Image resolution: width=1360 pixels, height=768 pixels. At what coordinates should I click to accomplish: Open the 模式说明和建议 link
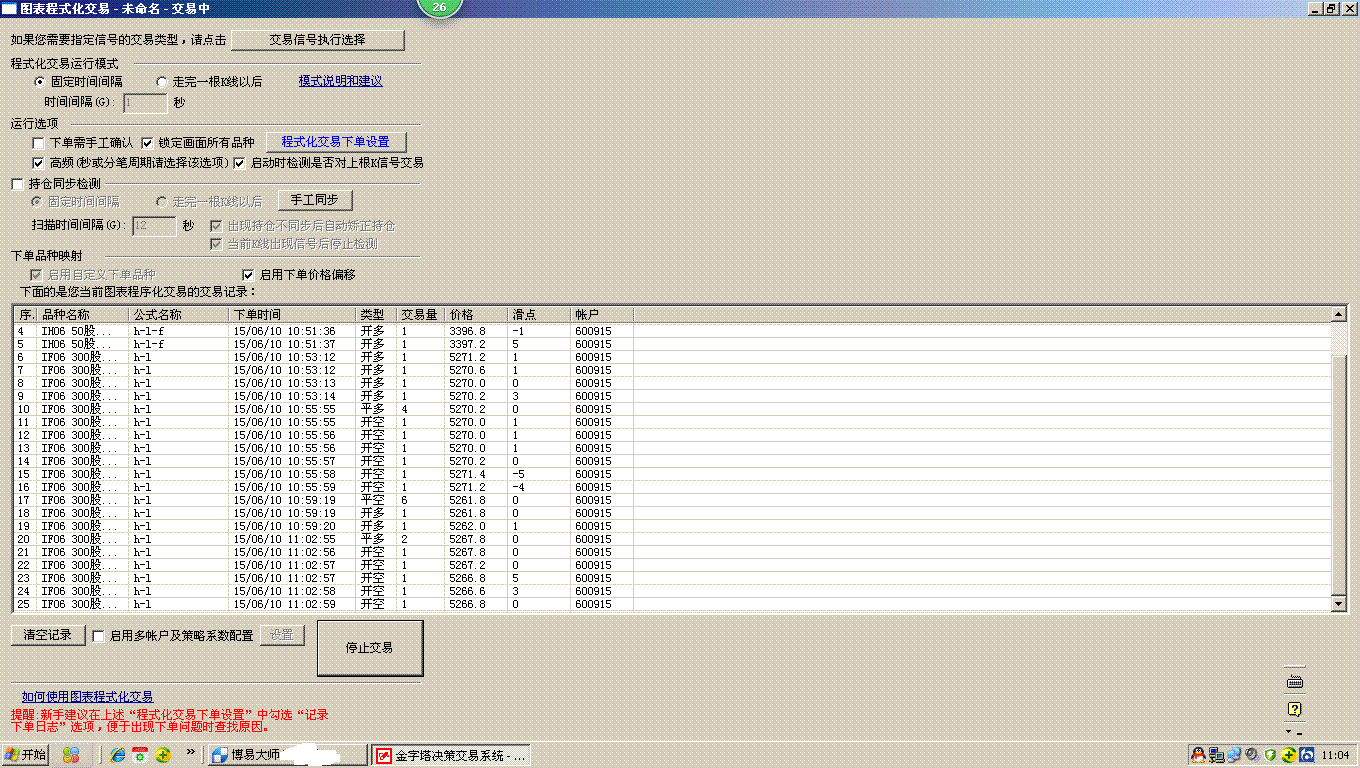(x=340, y=81)
